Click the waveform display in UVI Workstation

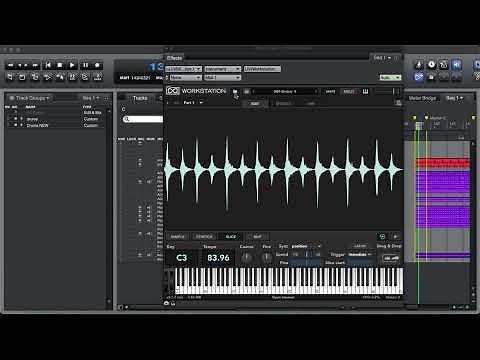284,170
